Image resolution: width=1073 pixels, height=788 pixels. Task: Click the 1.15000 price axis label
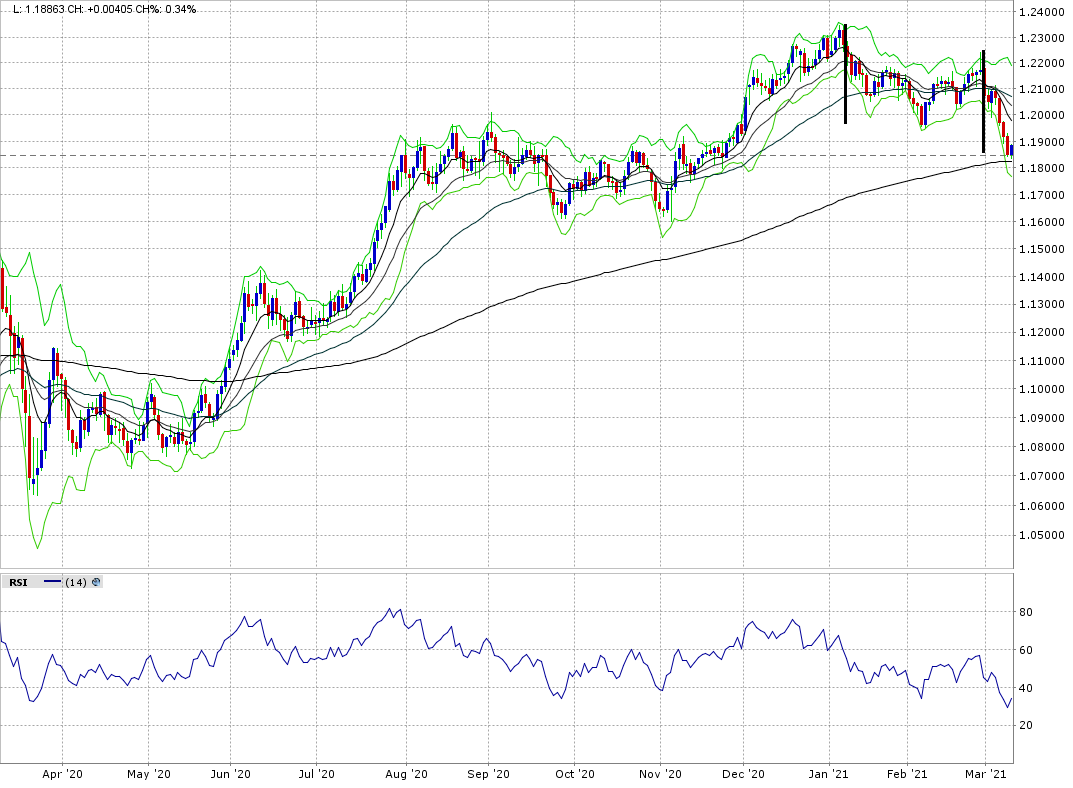(x=1042, y=248)
